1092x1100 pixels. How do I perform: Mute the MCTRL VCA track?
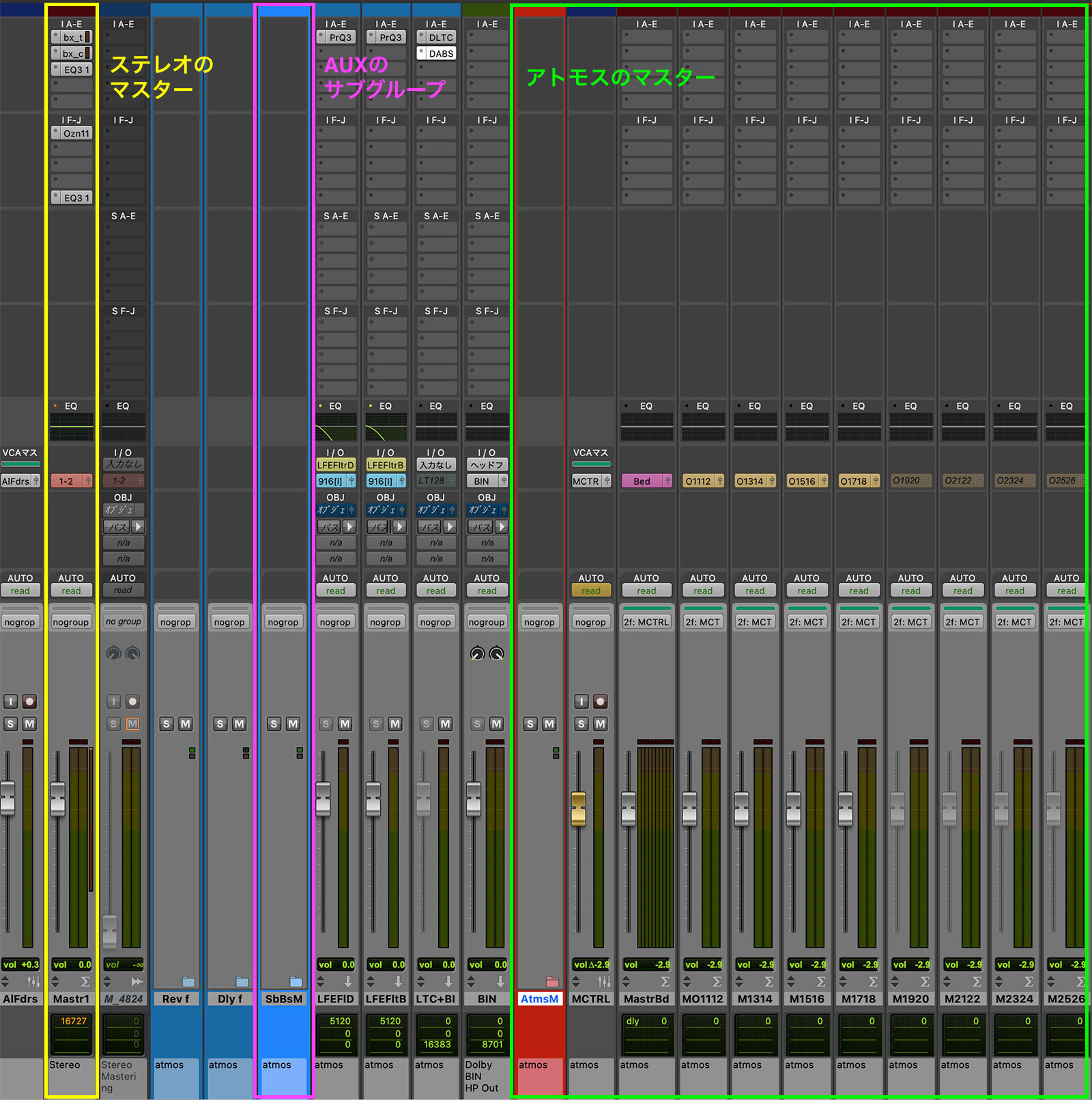(x=600, y=724)
